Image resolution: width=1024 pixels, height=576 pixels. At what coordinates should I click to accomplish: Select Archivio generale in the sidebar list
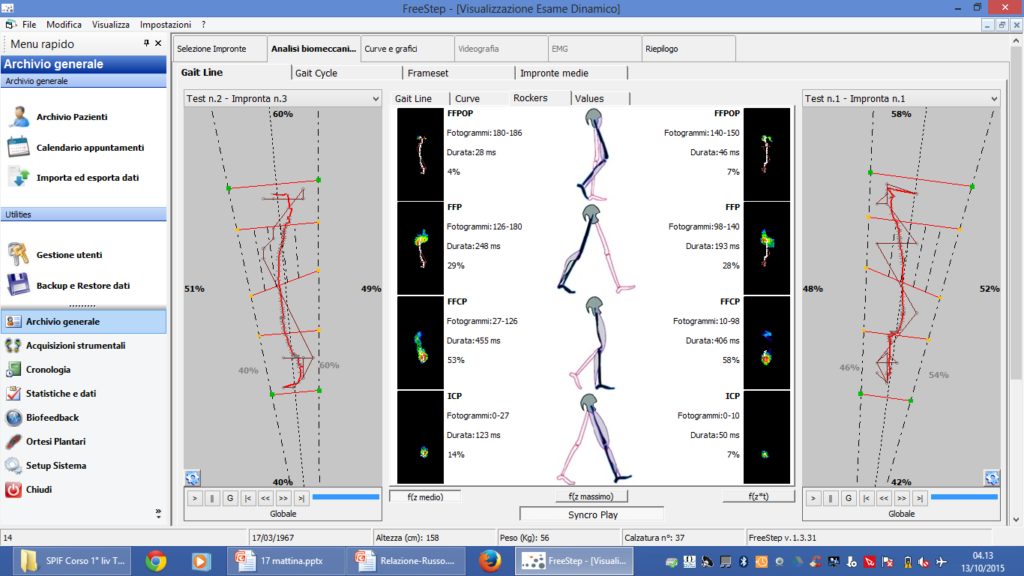click(x=84, y=321)
